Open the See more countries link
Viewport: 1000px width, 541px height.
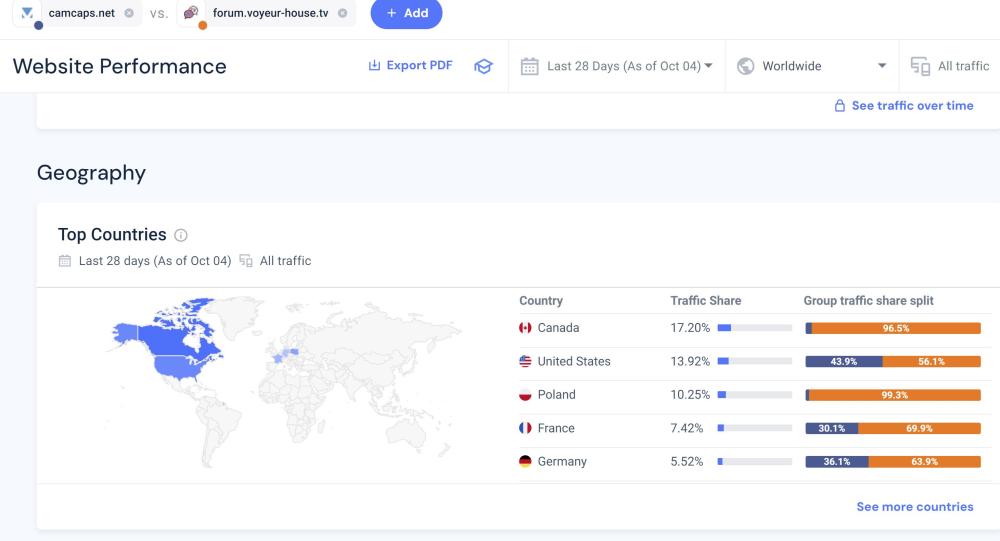click(914, 507)
